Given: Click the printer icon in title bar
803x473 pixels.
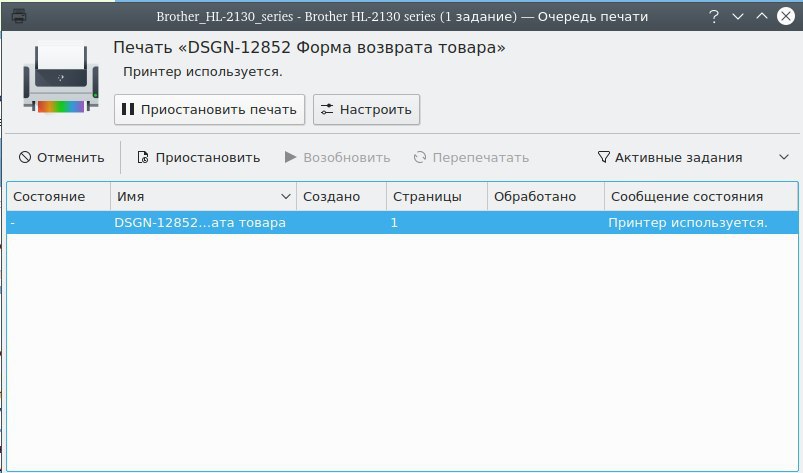Looking at the screenshot, I should [19, 16].
